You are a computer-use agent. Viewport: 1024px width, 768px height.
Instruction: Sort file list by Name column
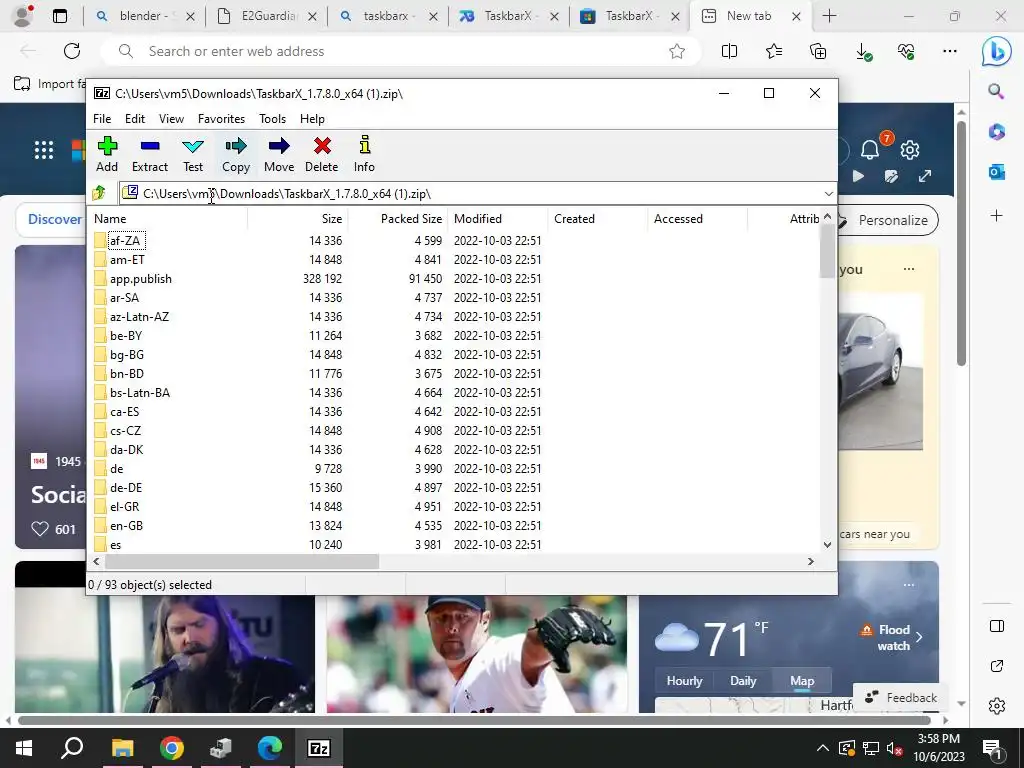[x=167, y=219]
